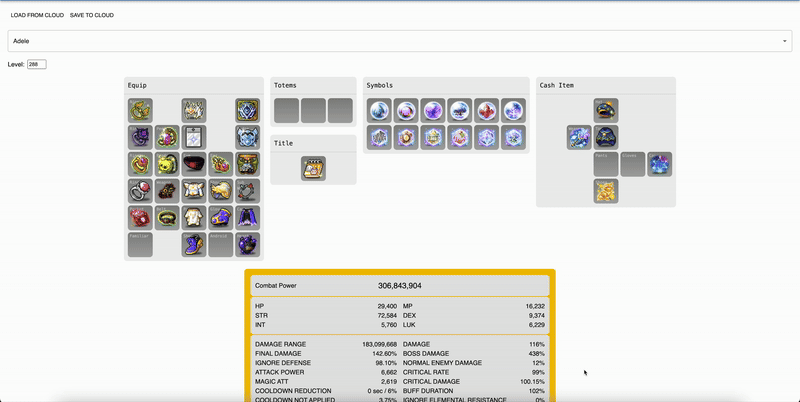The height and width of the screenshot is (402, 800).
Task: Select the arcane symbol with pink orb
Action: pyautogui.click(x=406, y=111)
